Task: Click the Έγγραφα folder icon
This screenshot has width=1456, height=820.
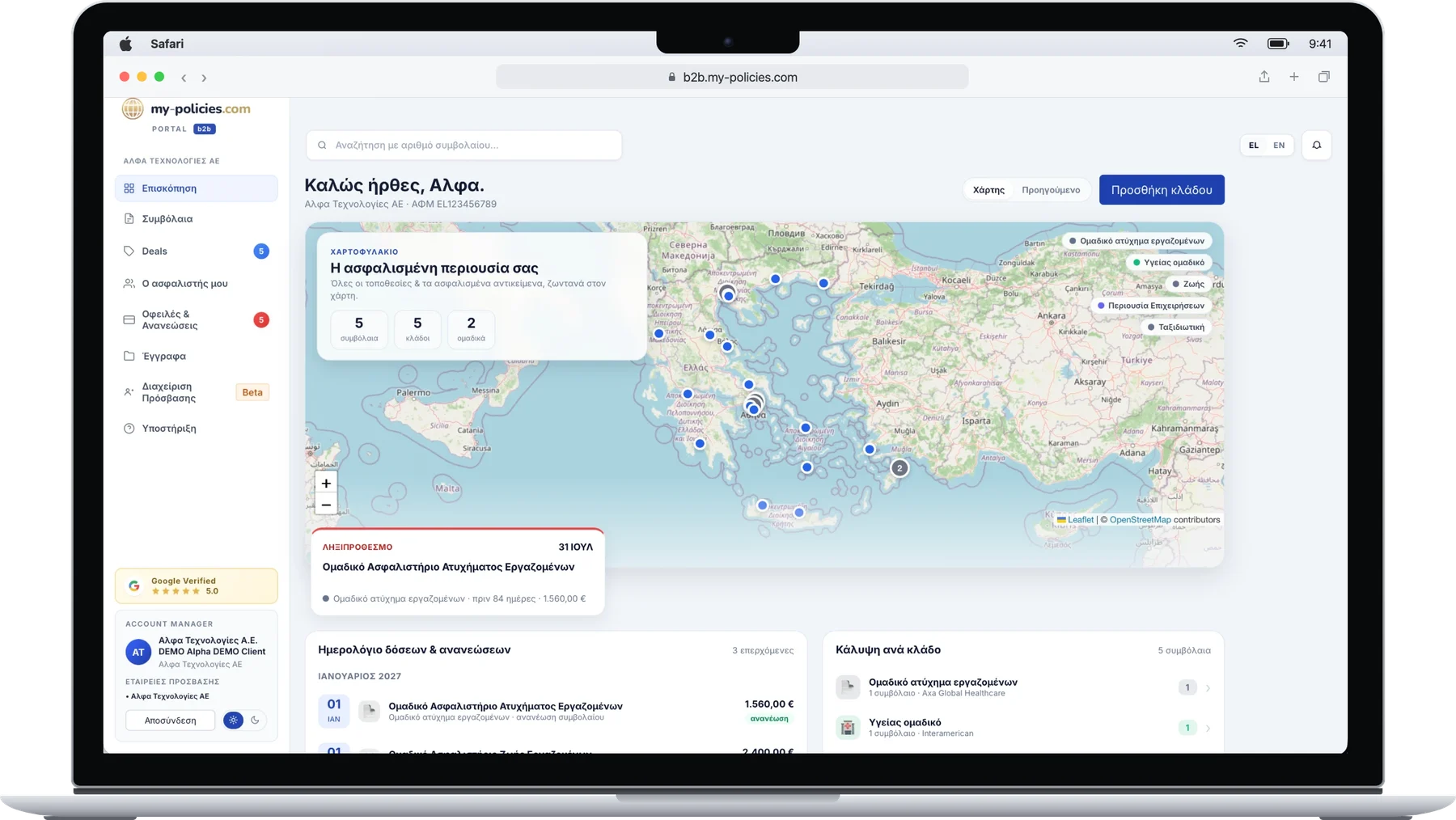Action: [x=129, y=356]
